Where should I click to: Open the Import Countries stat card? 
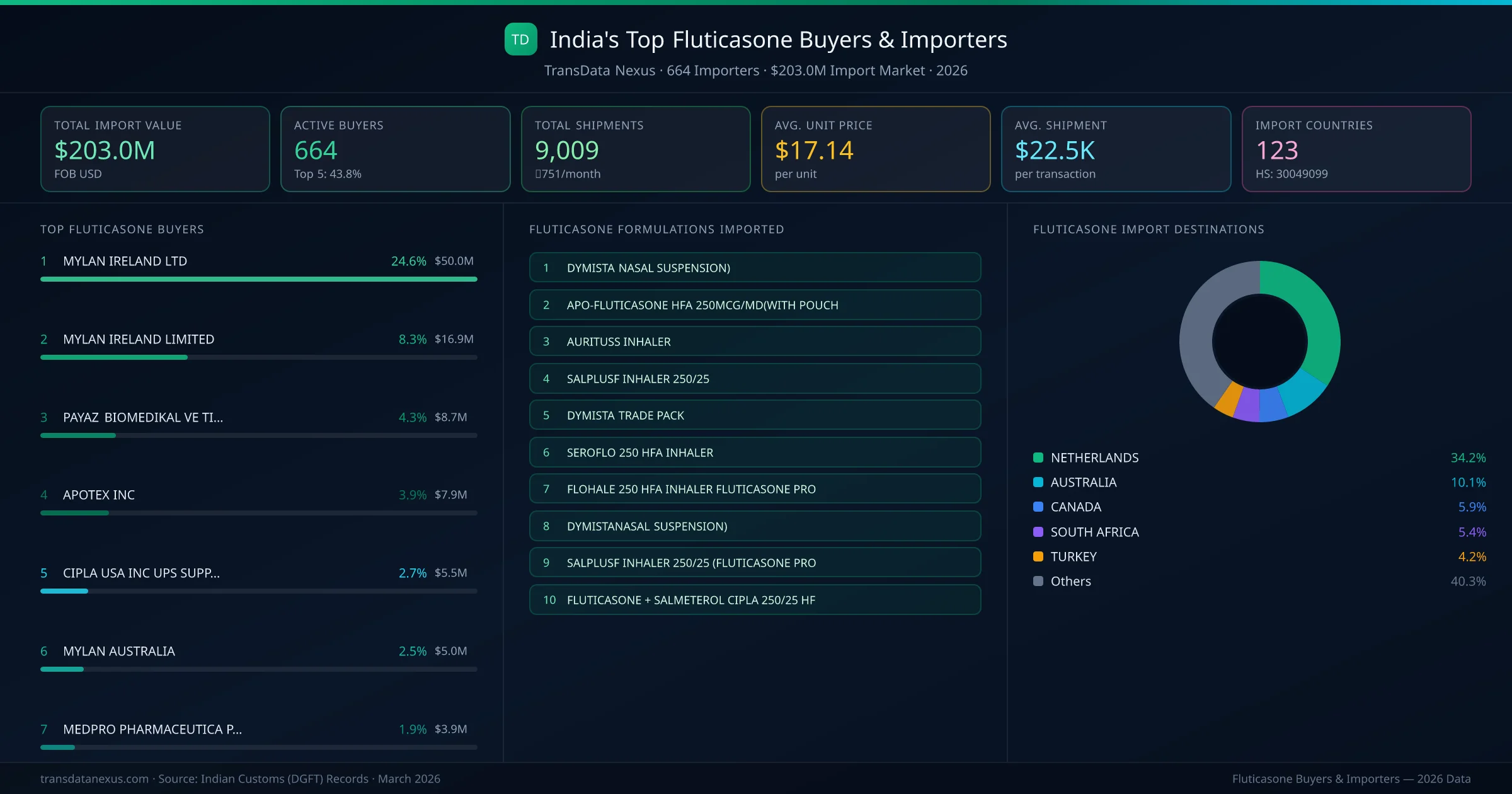[x=1357, y=149]
